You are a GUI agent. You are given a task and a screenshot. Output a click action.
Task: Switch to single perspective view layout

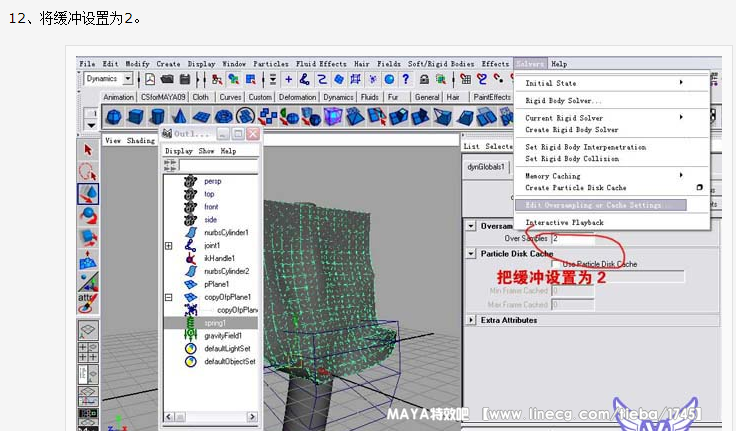click(88, 331)
